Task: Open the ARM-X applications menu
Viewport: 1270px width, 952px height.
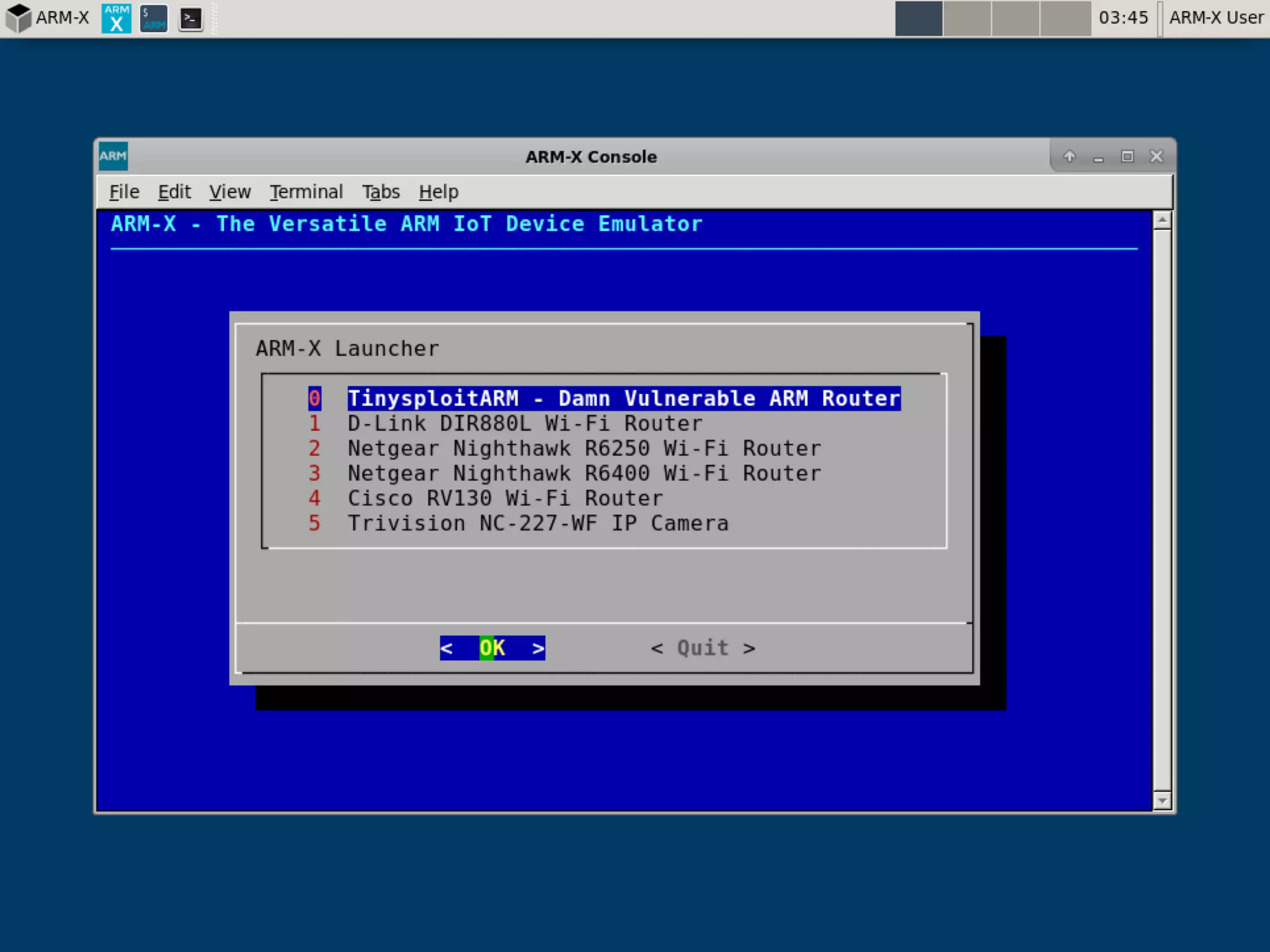Action: (48, 18)
